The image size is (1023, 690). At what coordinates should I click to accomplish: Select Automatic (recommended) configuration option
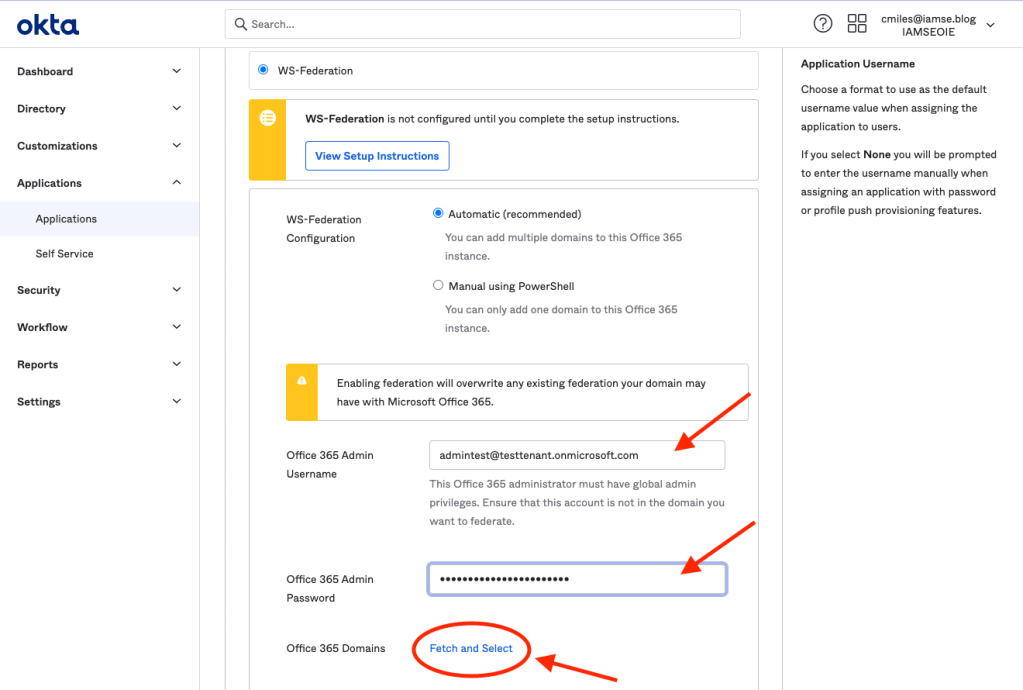pos(438,213)
